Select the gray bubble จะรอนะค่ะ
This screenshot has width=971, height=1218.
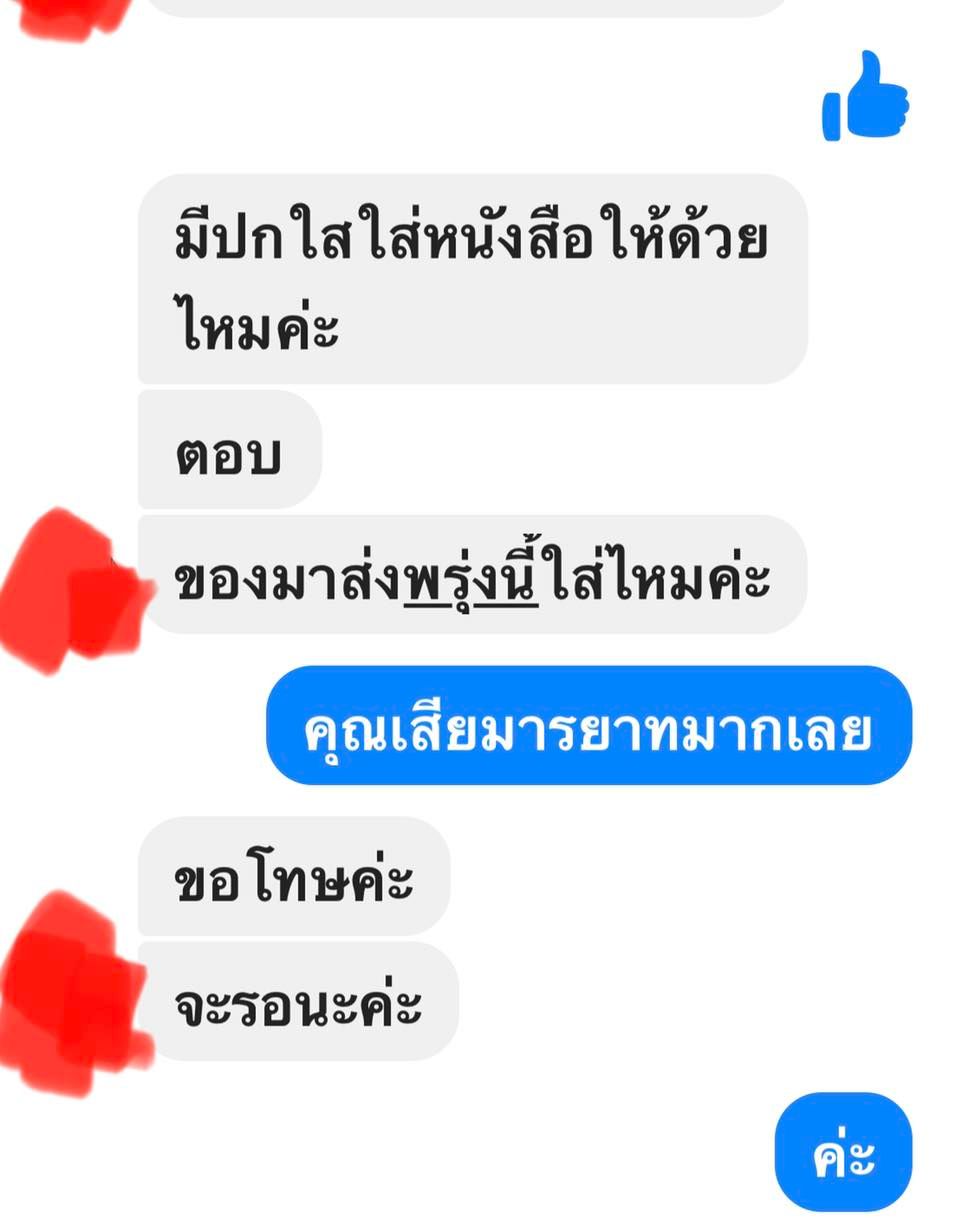[x=298, y=1002]
